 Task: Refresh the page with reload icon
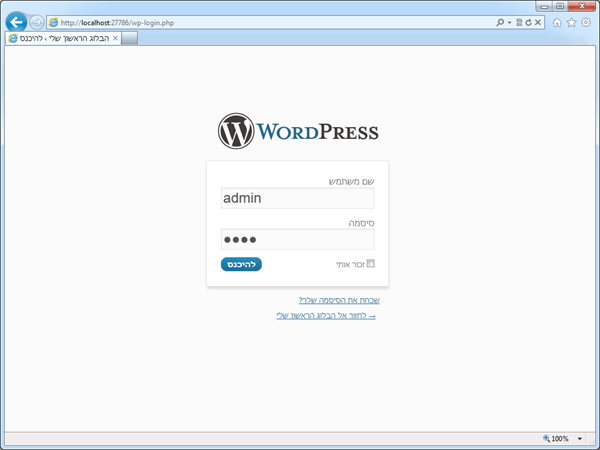point(528,23)
